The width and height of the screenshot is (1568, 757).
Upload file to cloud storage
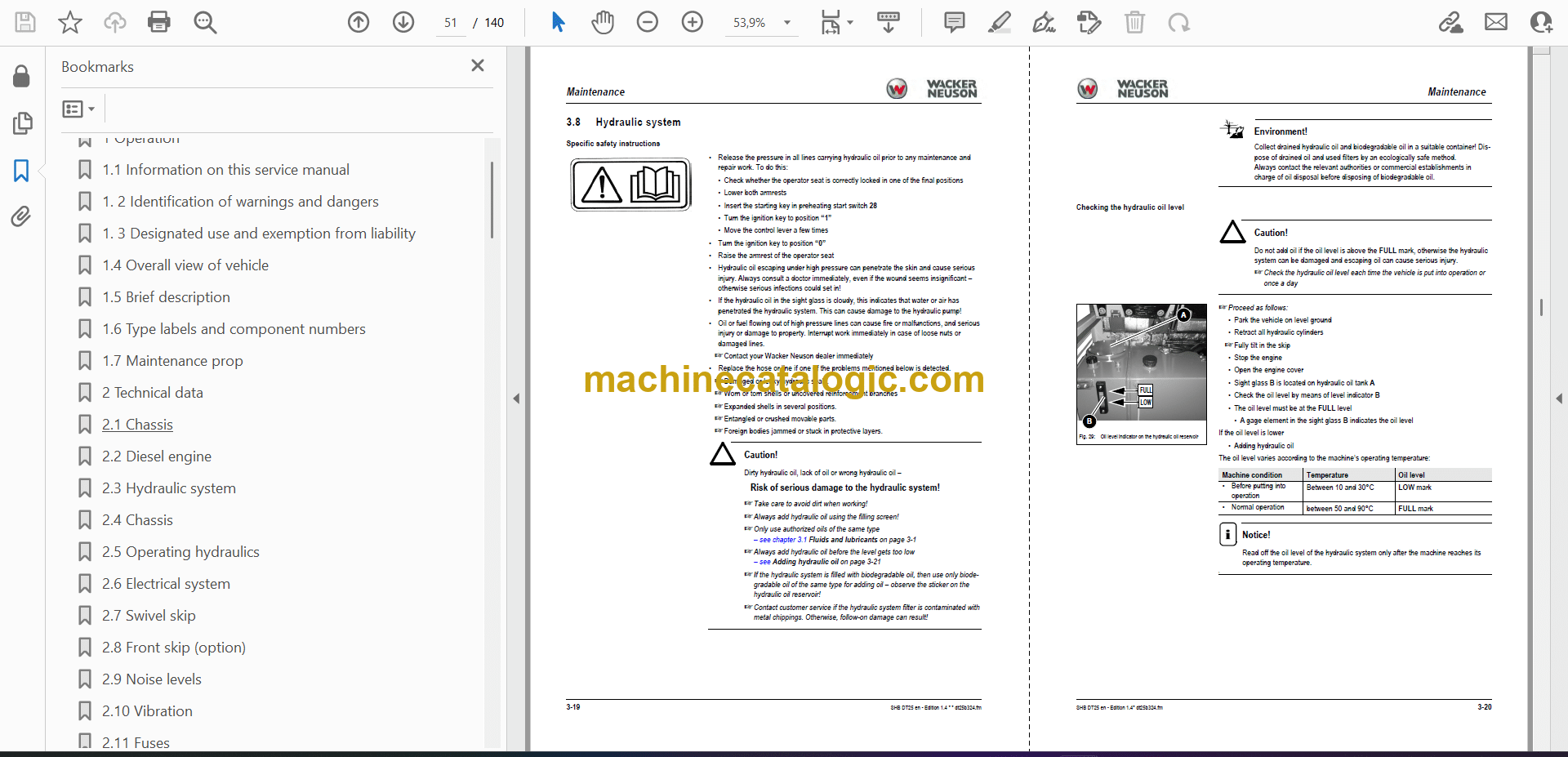tap(114, 22)
